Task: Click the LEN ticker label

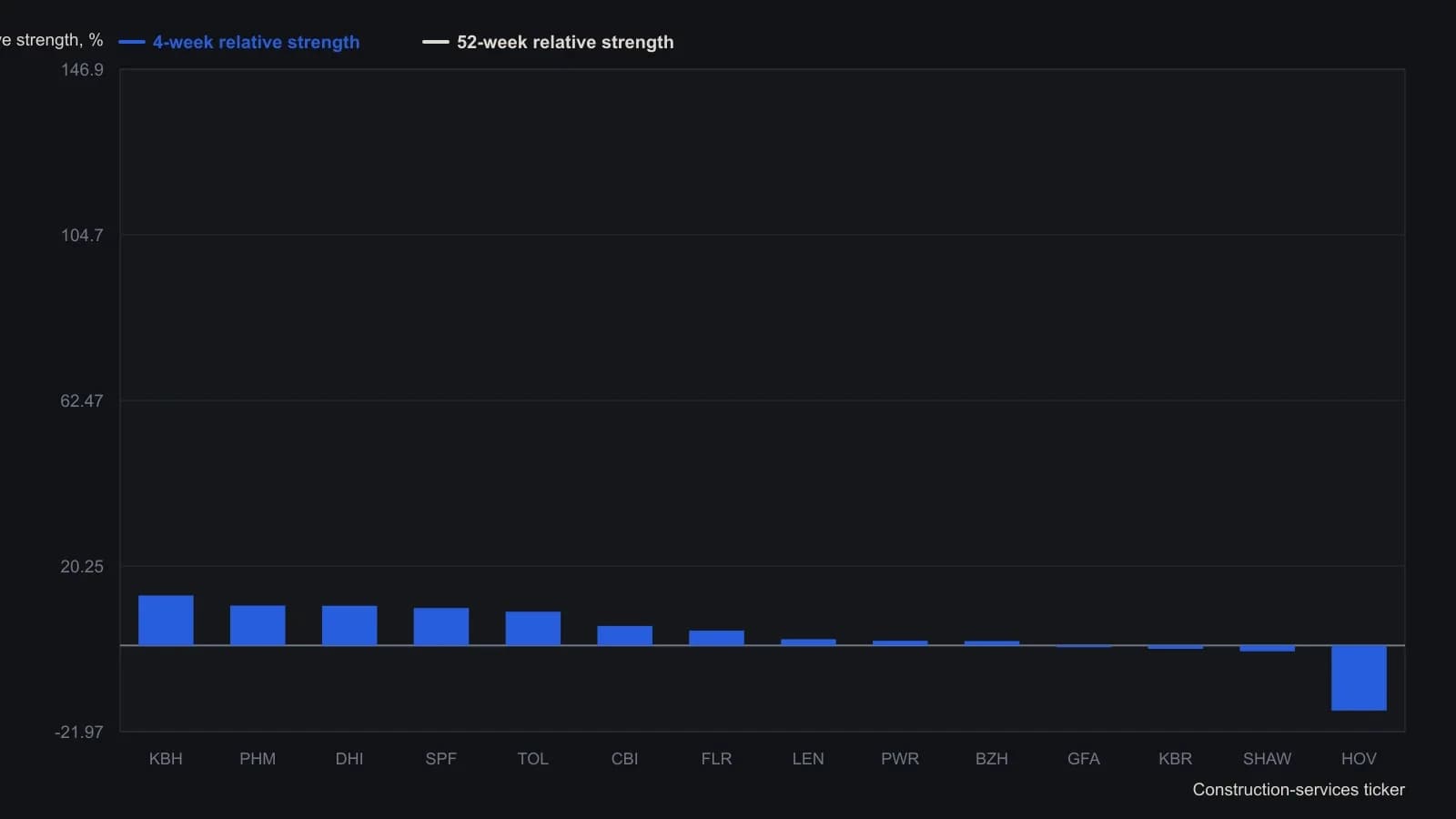Action: 808,759
